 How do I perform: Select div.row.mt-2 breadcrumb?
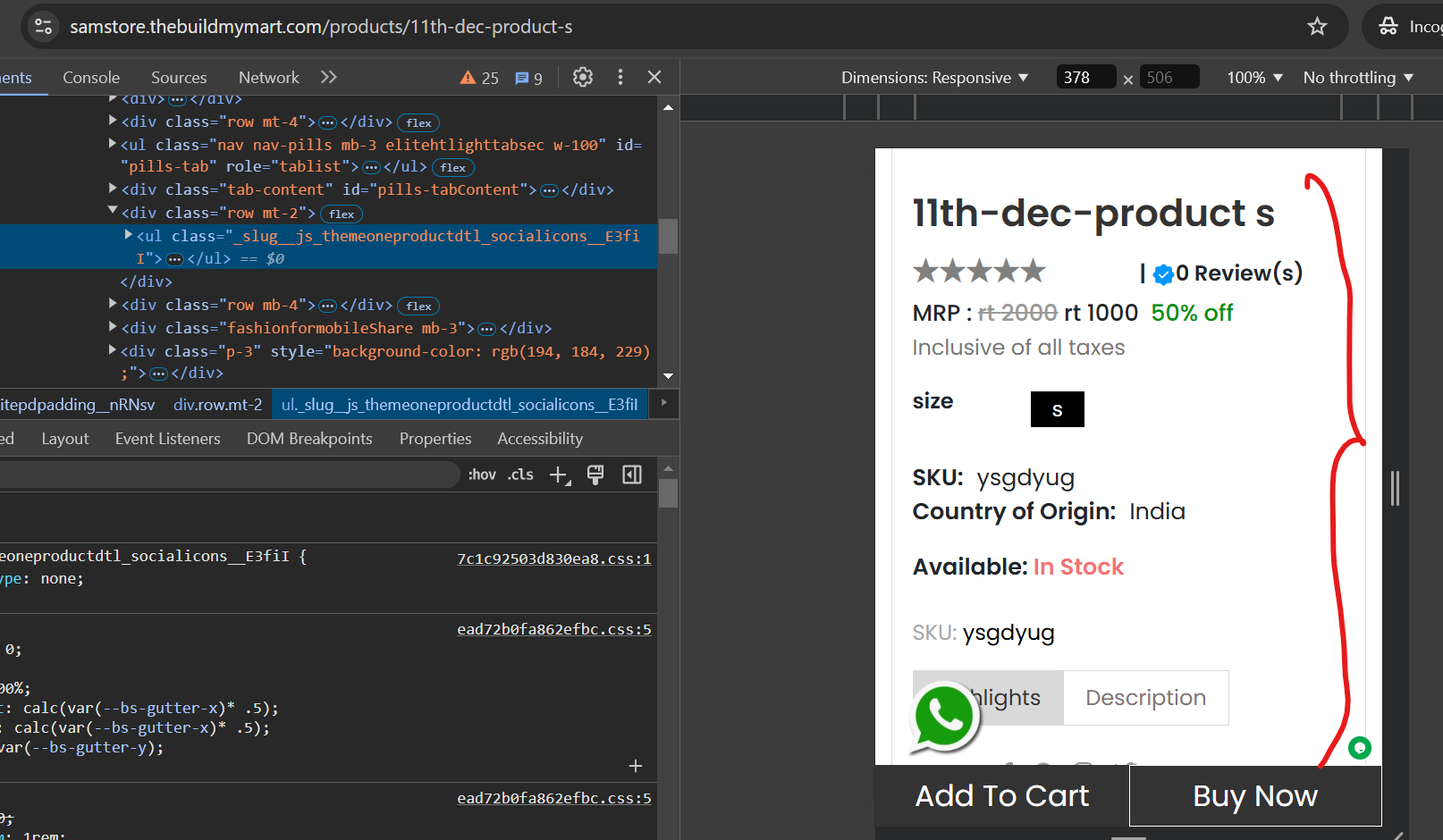(218, 405)
